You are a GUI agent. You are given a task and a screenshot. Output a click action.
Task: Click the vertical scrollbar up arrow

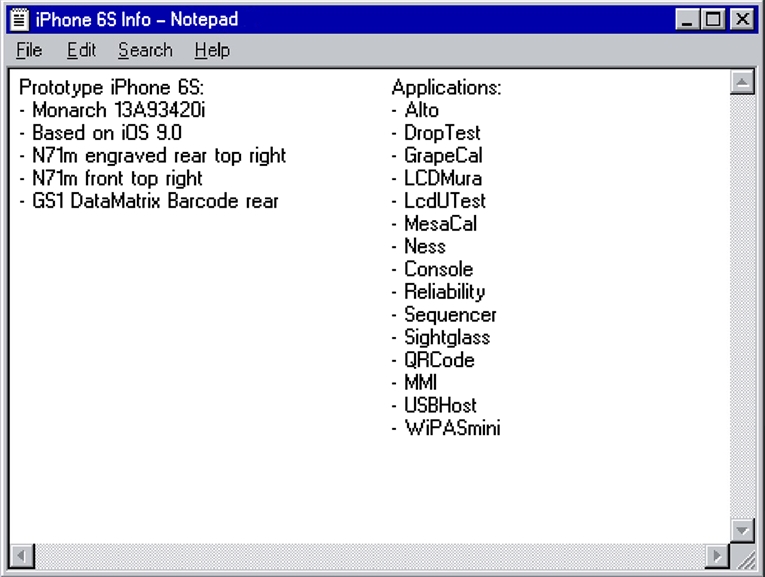click(742, 82)
